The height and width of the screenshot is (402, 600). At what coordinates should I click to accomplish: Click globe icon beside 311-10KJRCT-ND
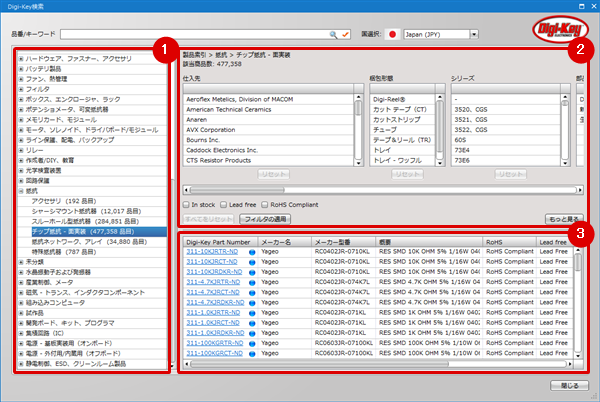point(252,262)
